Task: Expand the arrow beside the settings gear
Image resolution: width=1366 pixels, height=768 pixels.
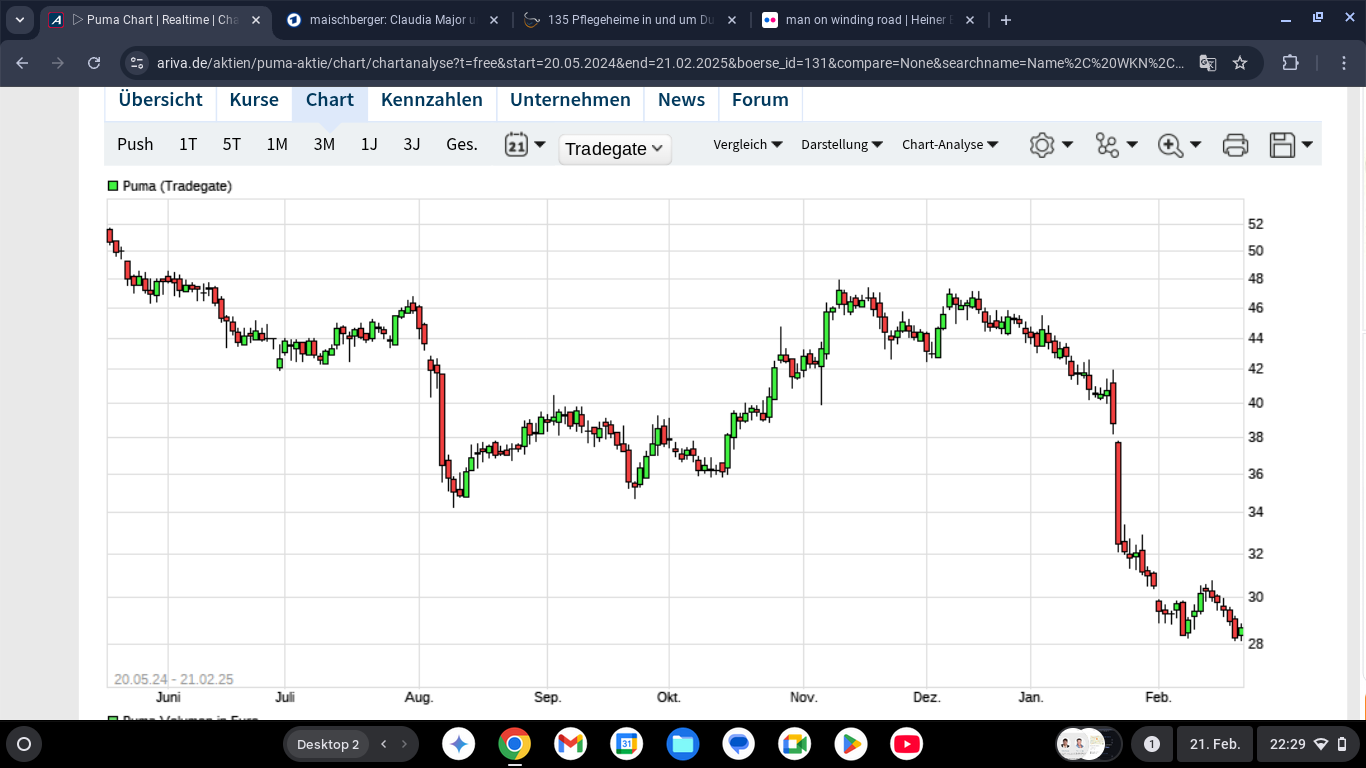Action: point(1067,145)
